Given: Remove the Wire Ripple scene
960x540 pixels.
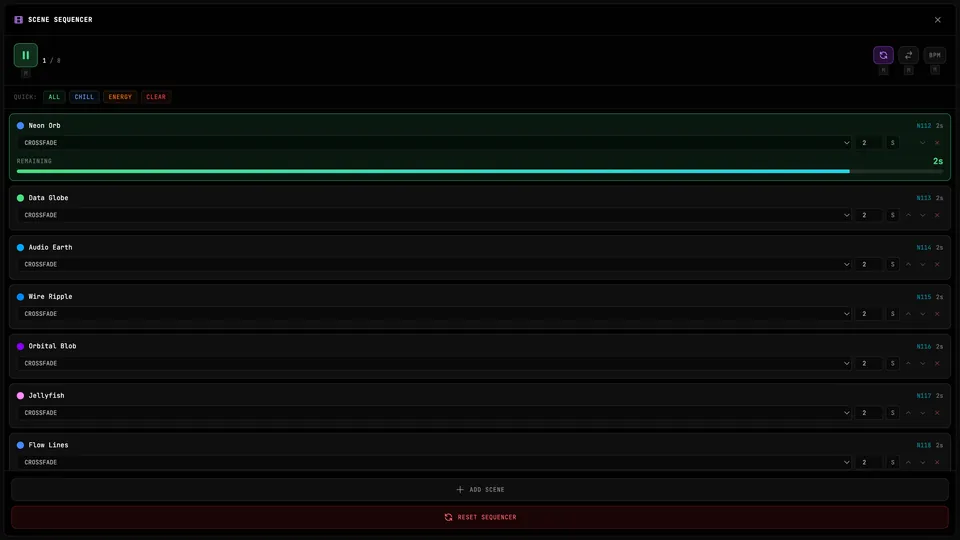Looking at the screenshot, I should tap(937, 313).
